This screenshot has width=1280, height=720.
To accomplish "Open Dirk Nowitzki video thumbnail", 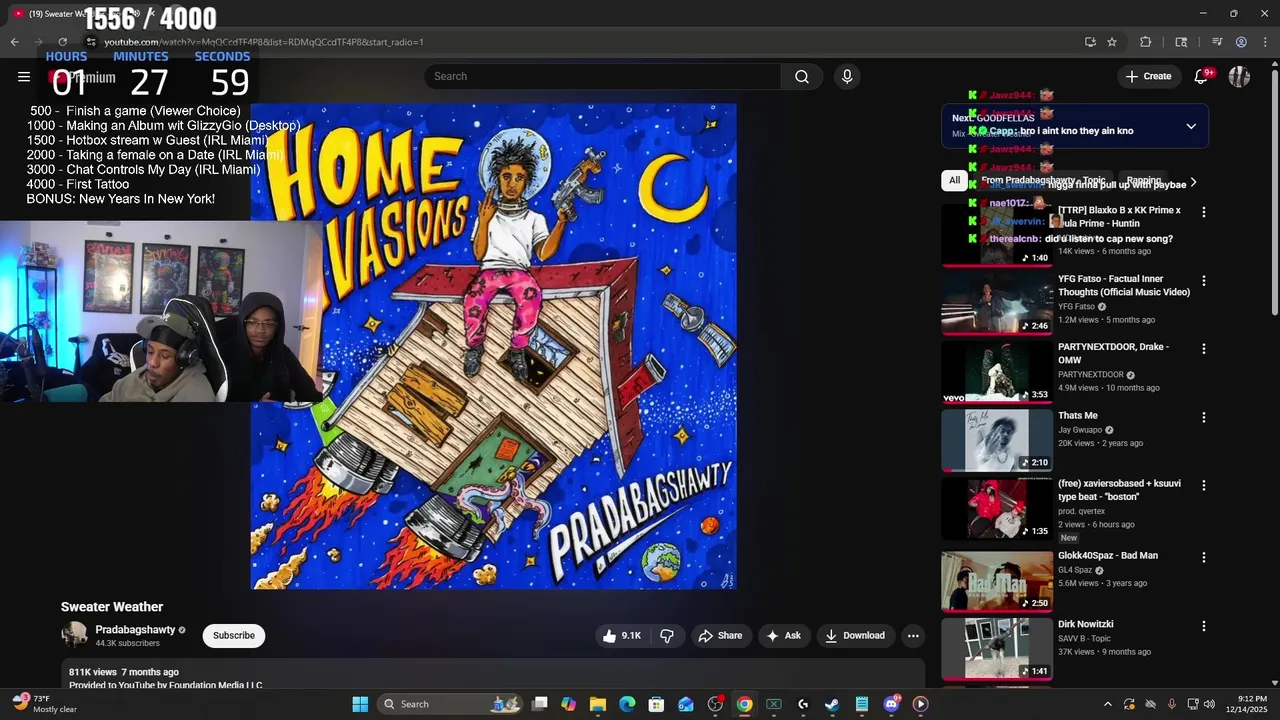I will 997,649.
